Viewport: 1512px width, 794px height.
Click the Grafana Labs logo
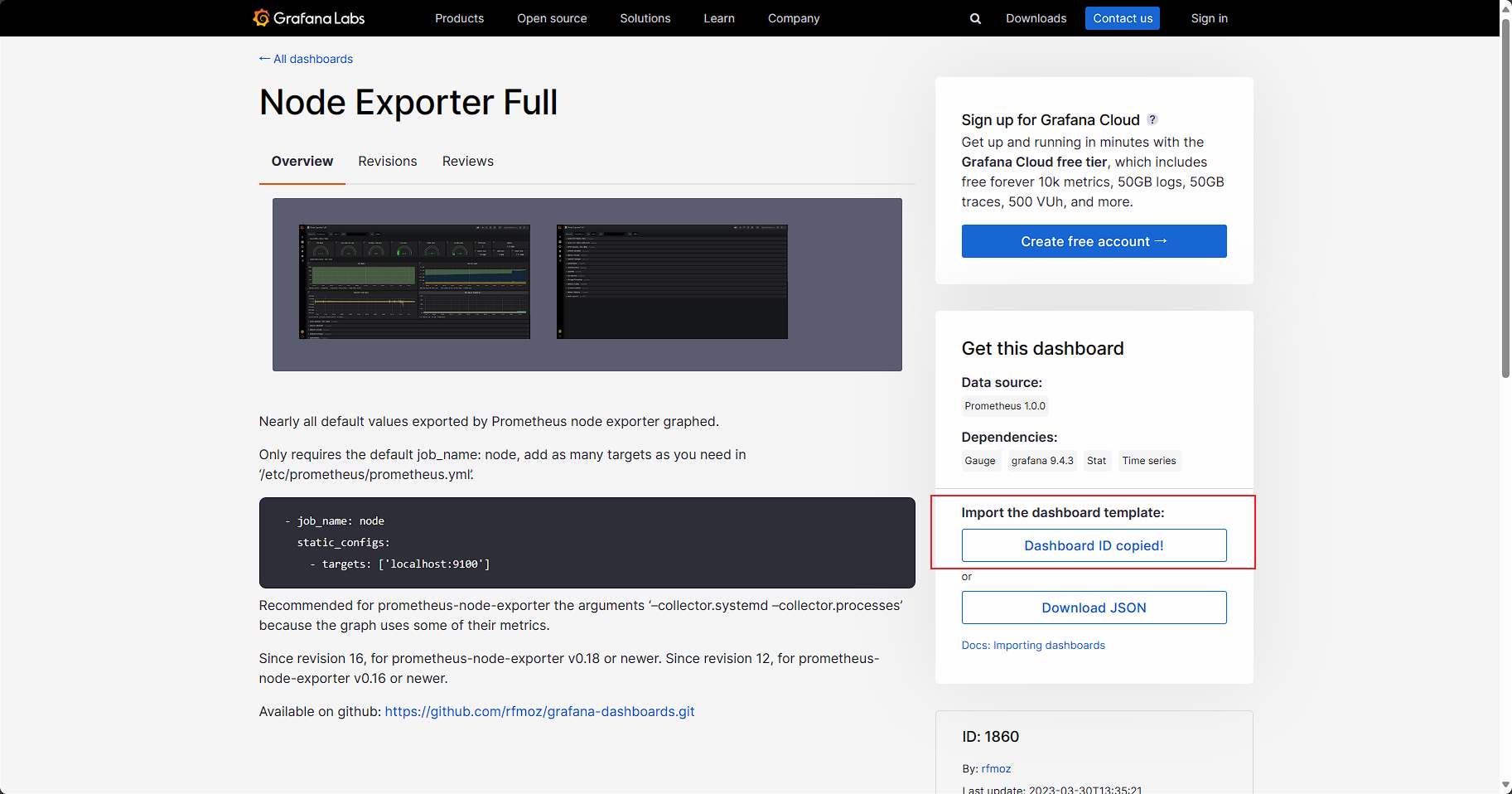[309, 18]
